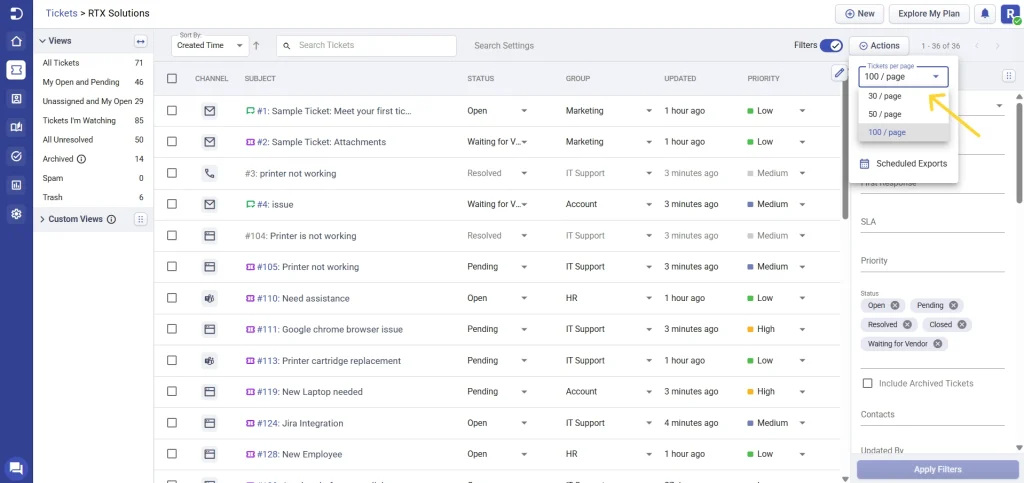This screenshot has height=483, width=1024.
Task: Select 100 / page option in list
Action: coord(903,132)
